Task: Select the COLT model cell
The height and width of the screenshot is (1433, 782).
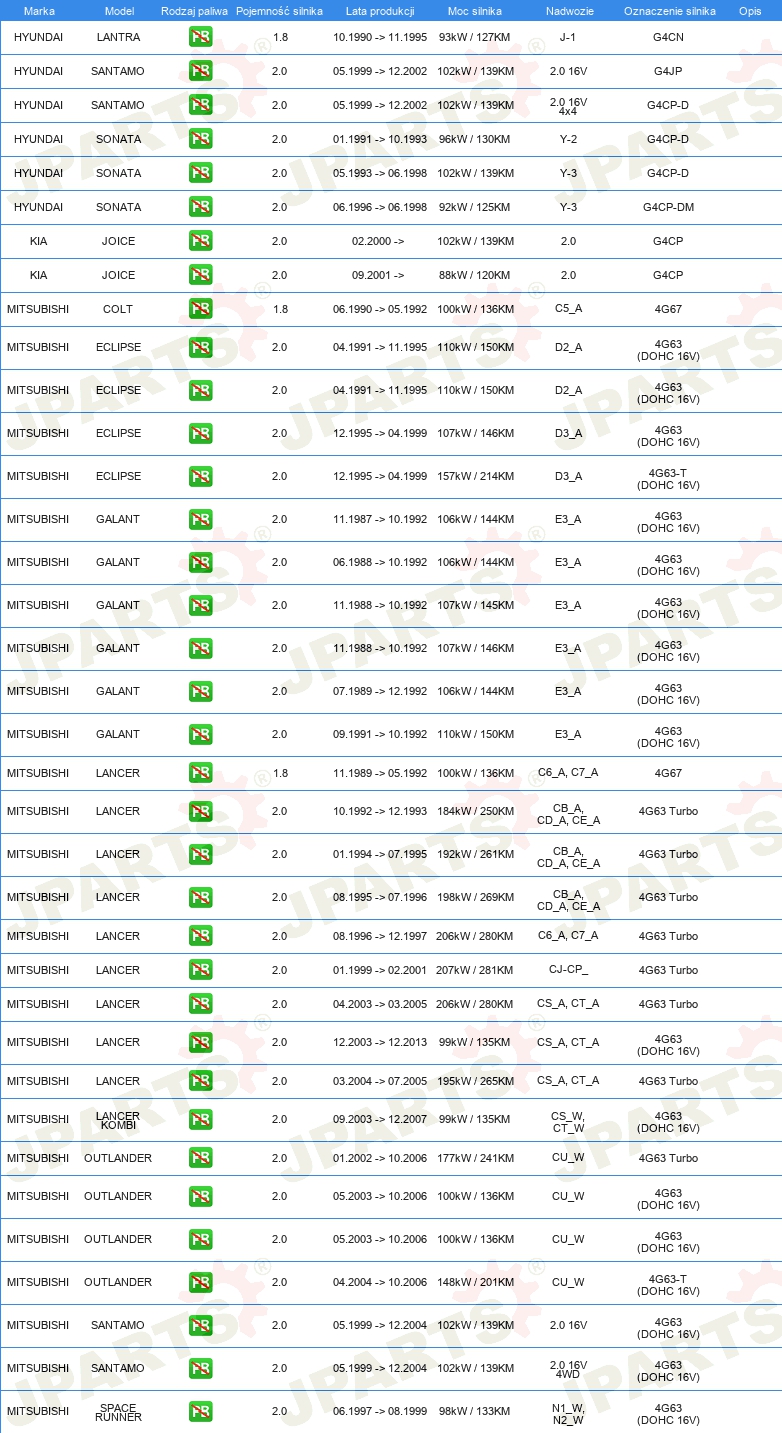Action: point(118,309)
